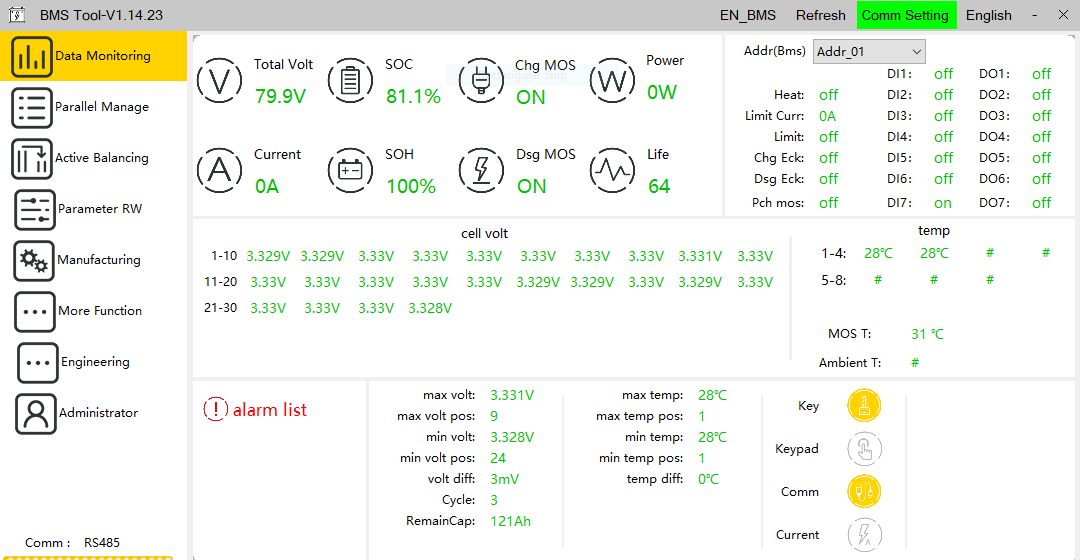The height and width of the screenshot is (560, 1080).
Task: Click the max volt pos 9 value
Action: click(x=494, y=416)
